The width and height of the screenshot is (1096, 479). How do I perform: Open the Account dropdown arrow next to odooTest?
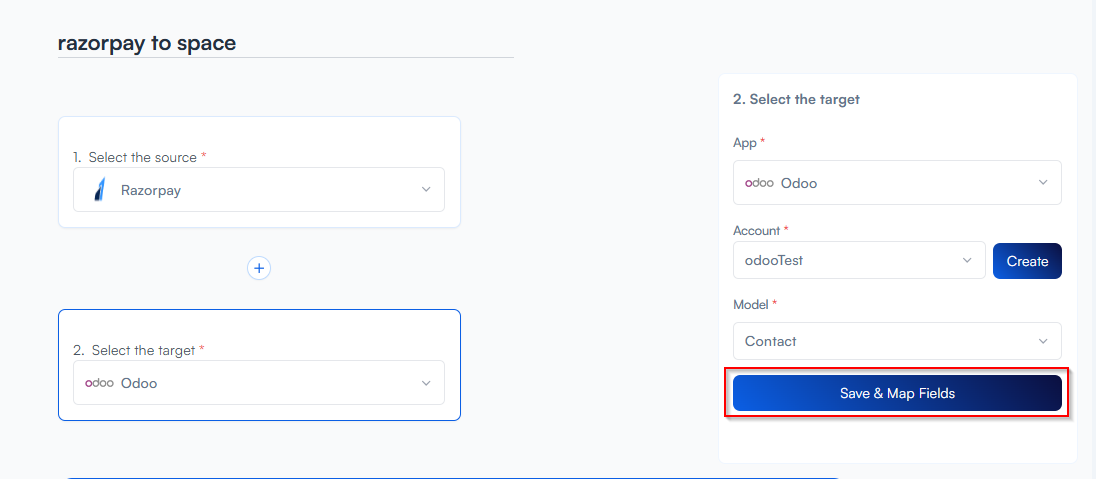pos(967,261)
